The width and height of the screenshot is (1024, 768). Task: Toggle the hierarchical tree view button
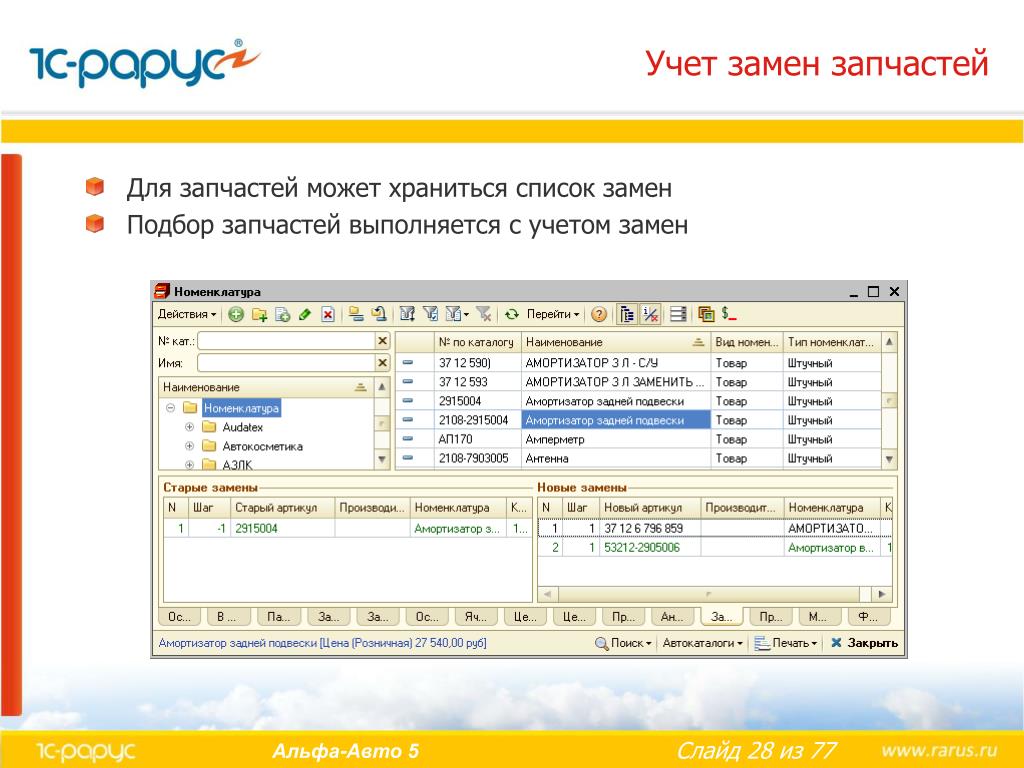click(x=627, y=314)
